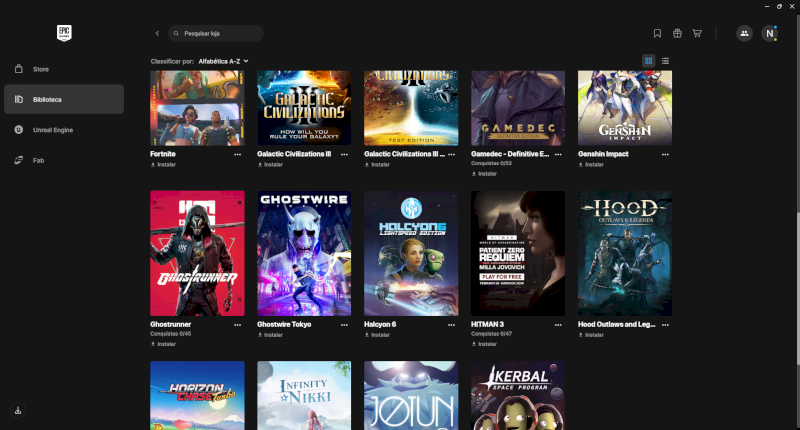
Task: Click the HITMAN 3 title text
Action: pyautogui.click(x=487, y=324)
